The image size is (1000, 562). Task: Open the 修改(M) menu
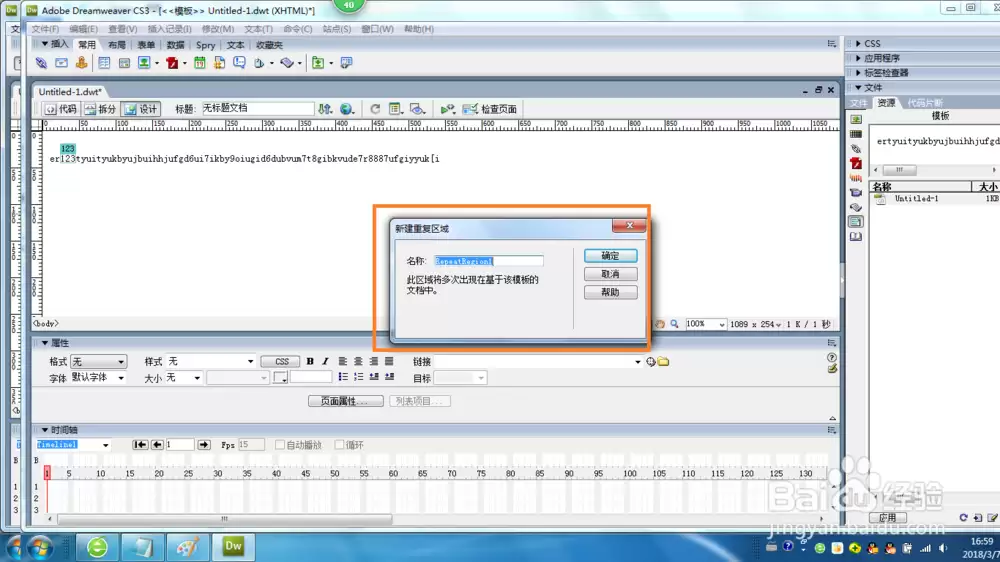point(217,29)
